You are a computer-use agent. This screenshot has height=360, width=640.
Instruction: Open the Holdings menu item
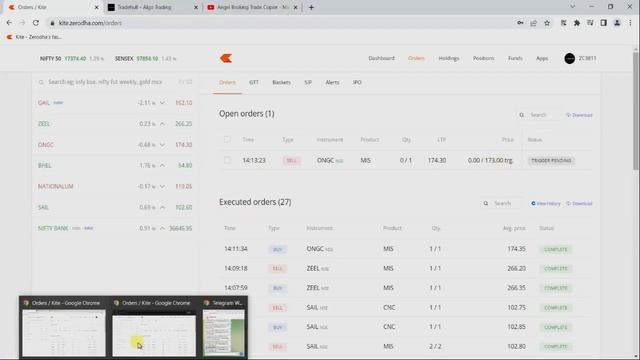click(449, 58)
